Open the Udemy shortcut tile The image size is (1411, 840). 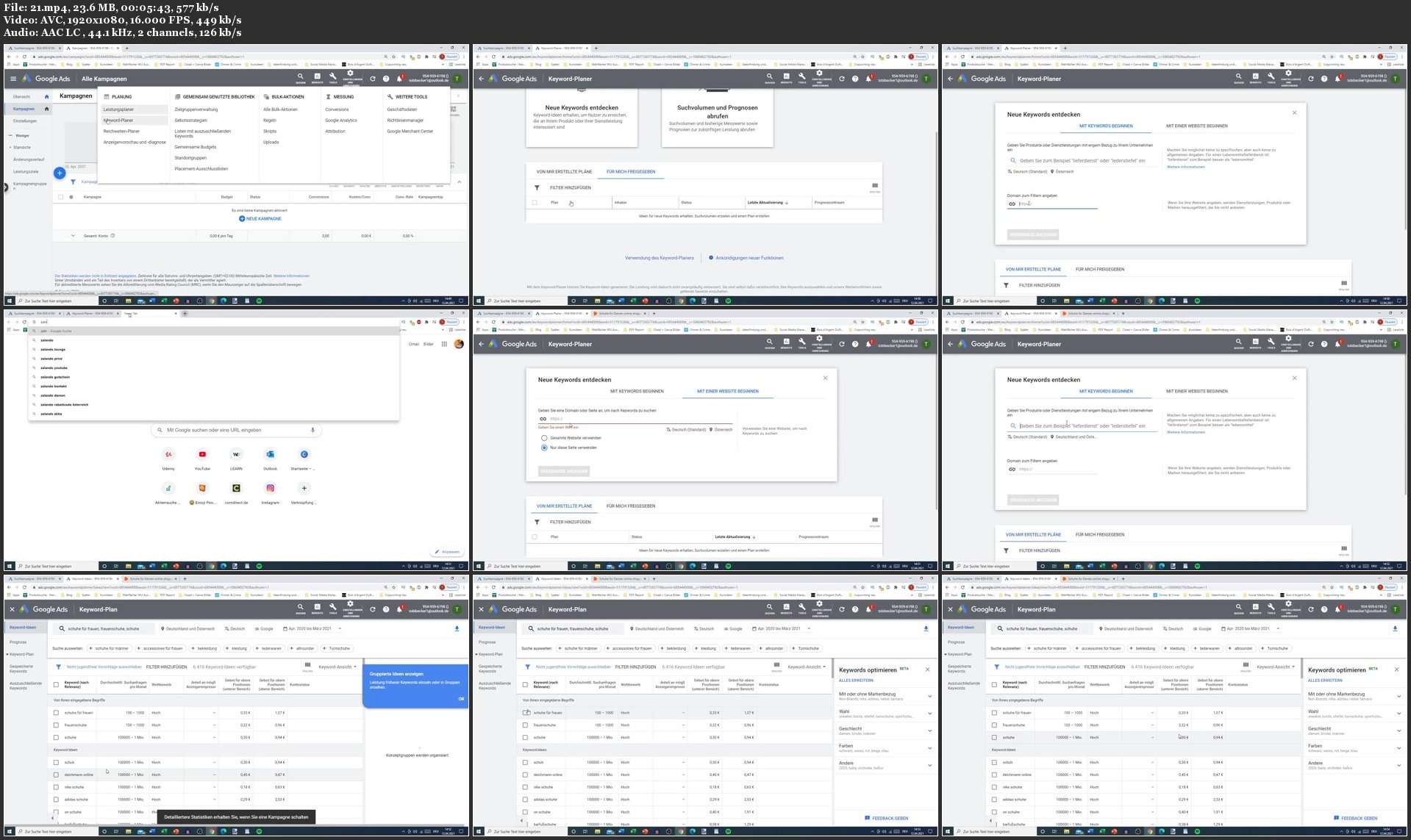pos(168,455)
